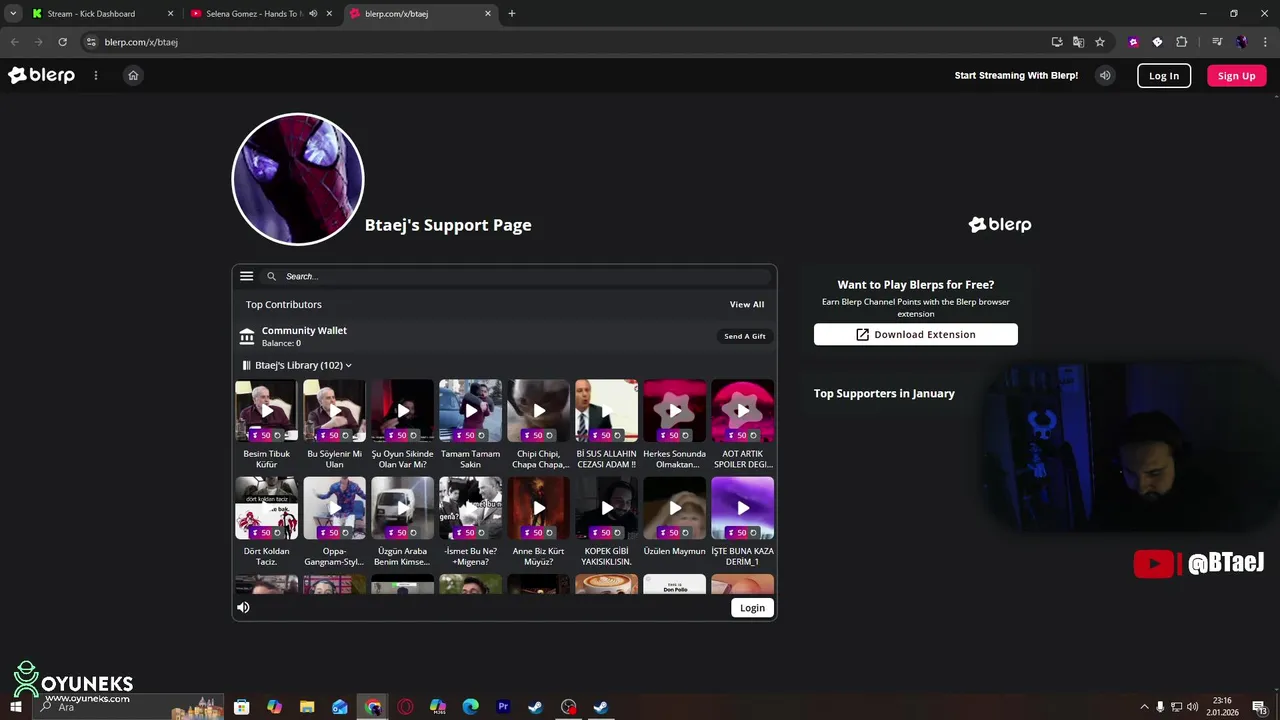Open the Chrome three-dot menu
1280x720 pixels.
point(1265,42)
